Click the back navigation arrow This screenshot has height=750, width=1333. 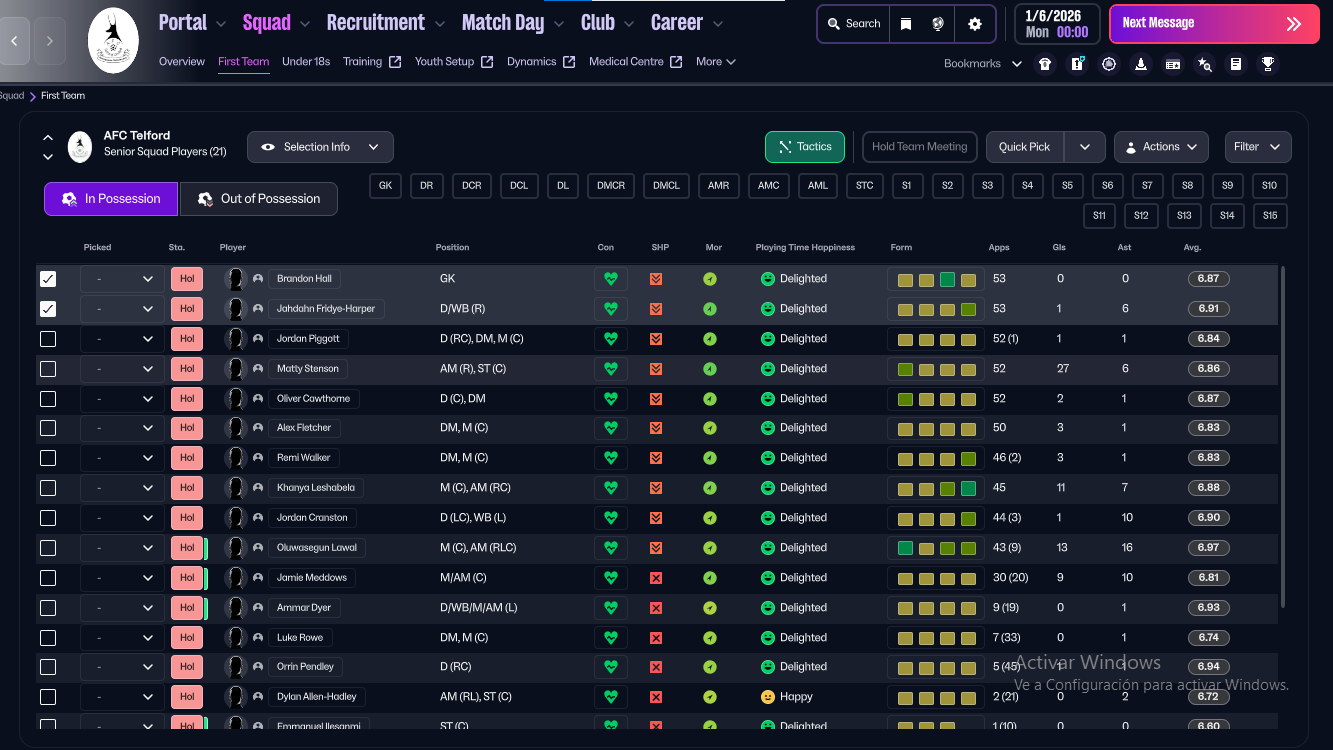14,41
